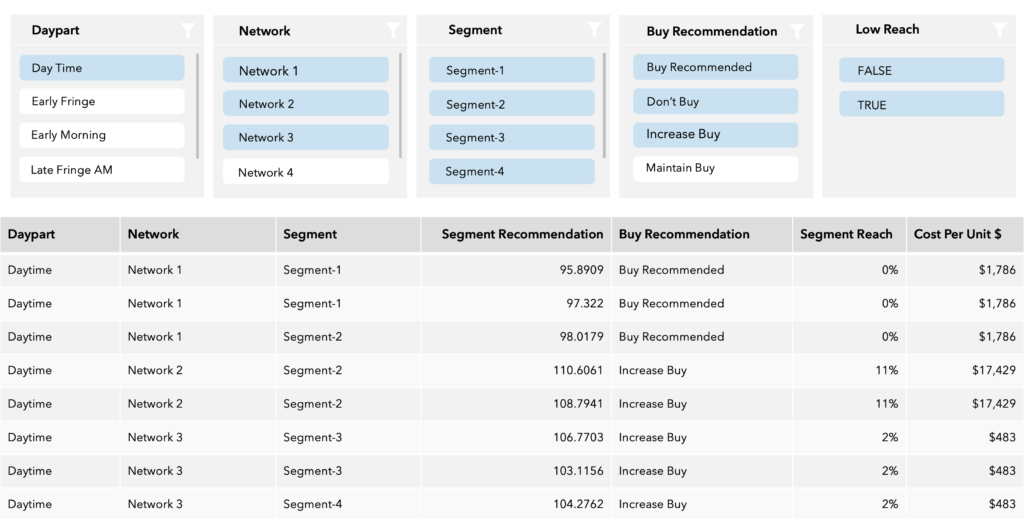
Task: Enable the Network 4 filter option
Action: pyautogui.click(x=306, y=172)
